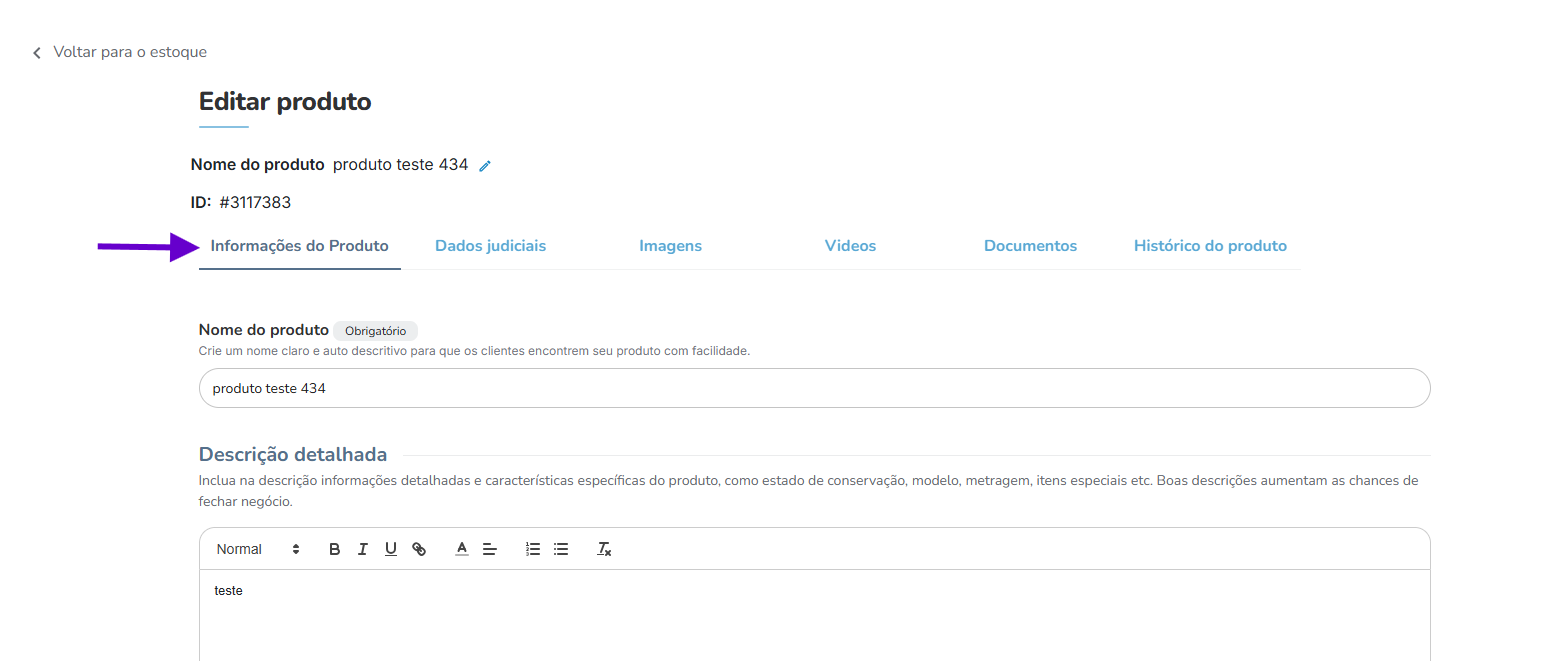Click the ID text #3117383
Screen dimensions: 1551x661
pyautogui.click(x=255, y=203)
